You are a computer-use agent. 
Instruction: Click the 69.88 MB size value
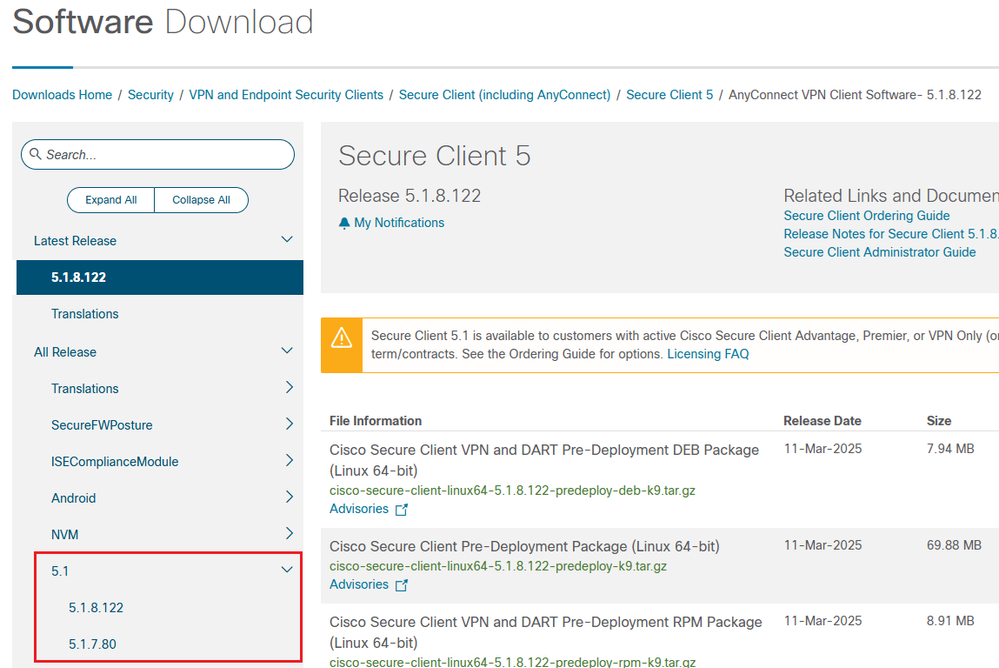(954, 545)
